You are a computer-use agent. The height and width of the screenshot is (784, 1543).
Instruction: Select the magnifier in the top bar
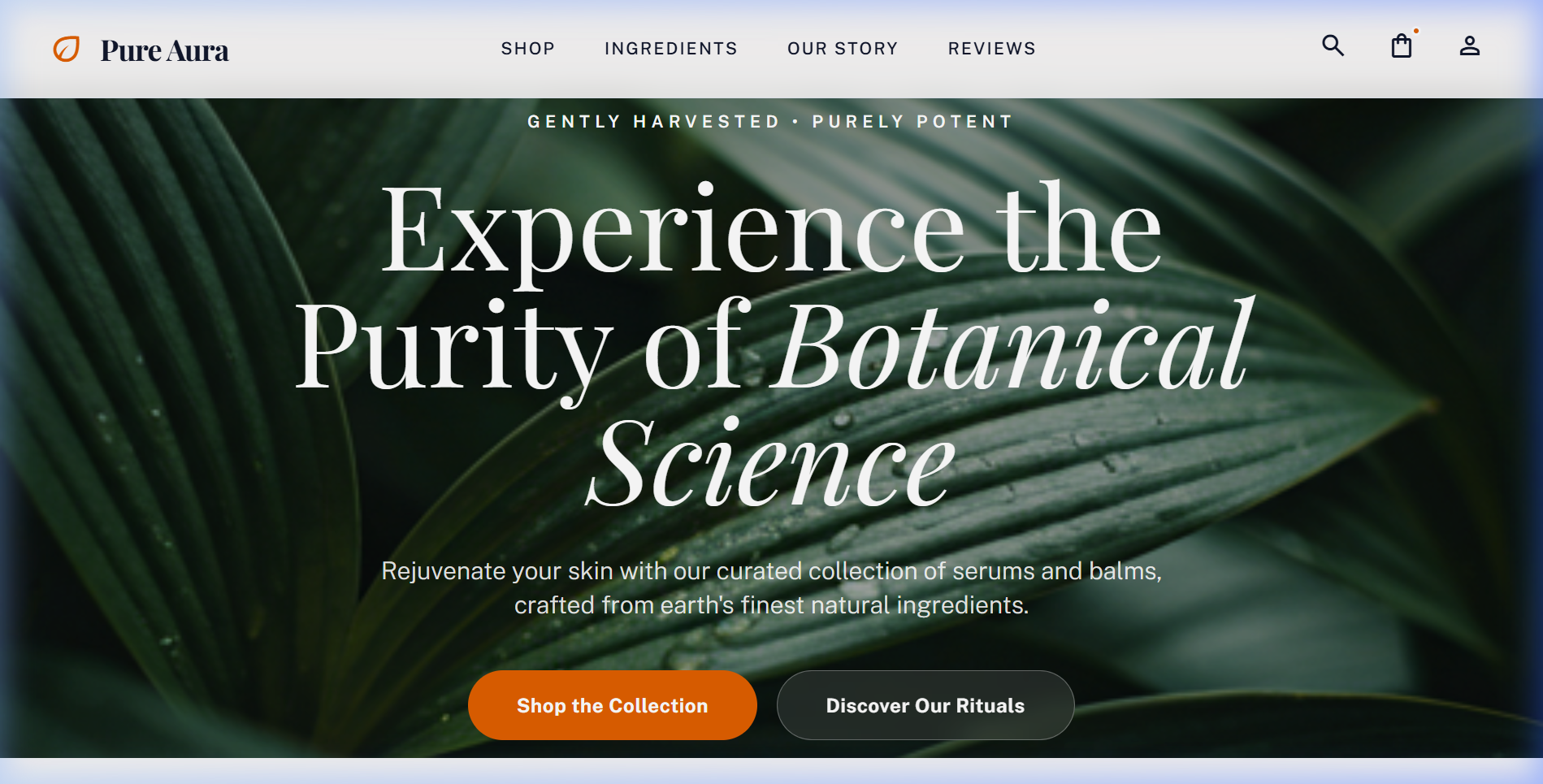click(1332, 46)
